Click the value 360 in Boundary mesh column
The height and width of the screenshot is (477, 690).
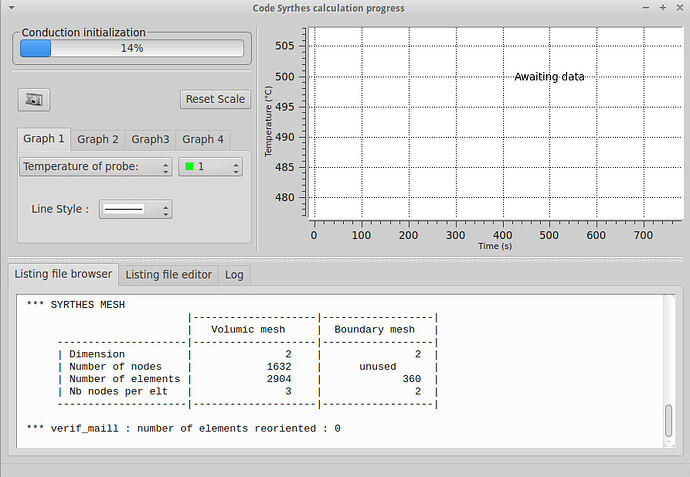(x=412, y=379)
